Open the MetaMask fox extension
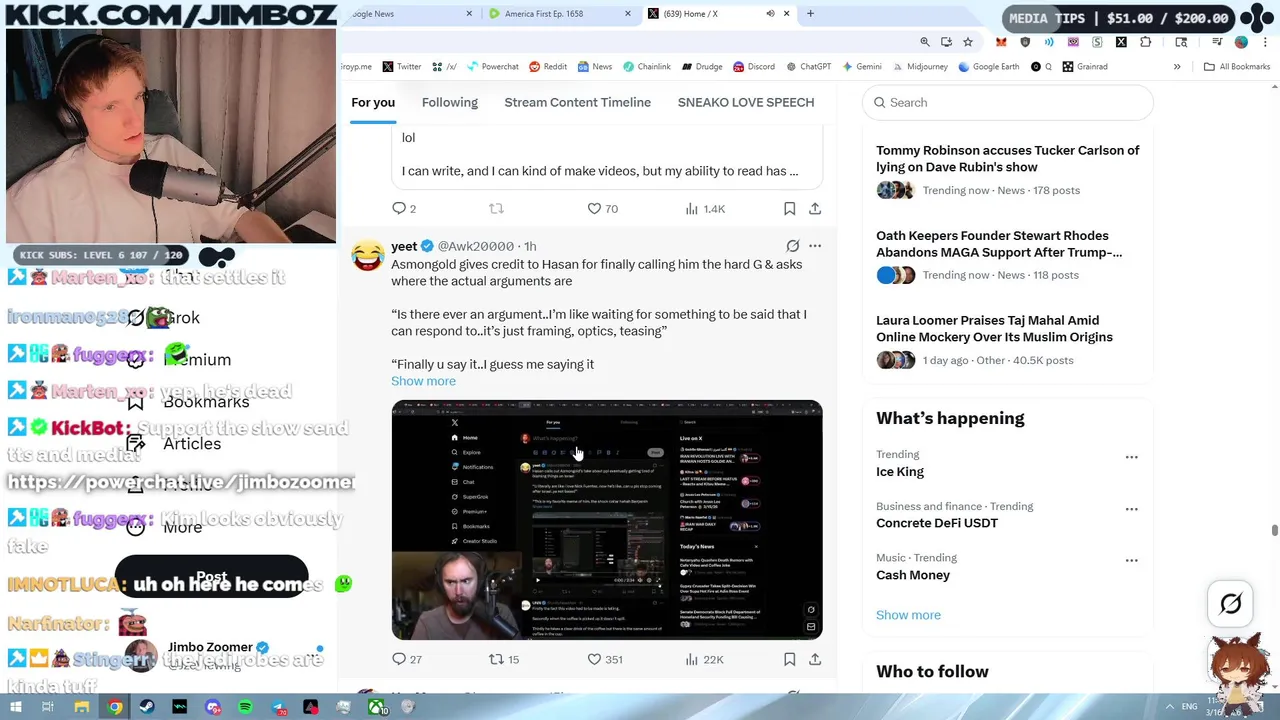The width and height of the screenshot is (1280, 720). [x=1001, y=42]
